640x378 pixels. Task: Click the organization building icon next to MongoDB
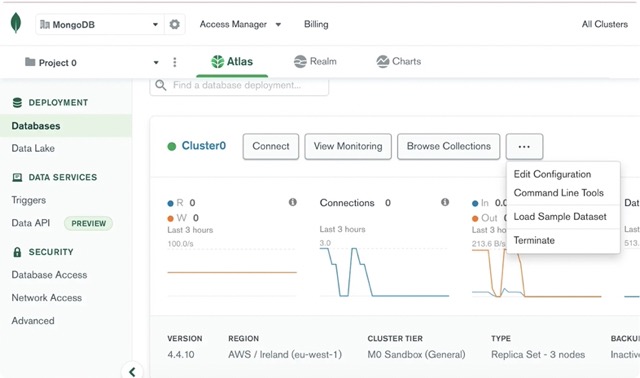point(45,25)
